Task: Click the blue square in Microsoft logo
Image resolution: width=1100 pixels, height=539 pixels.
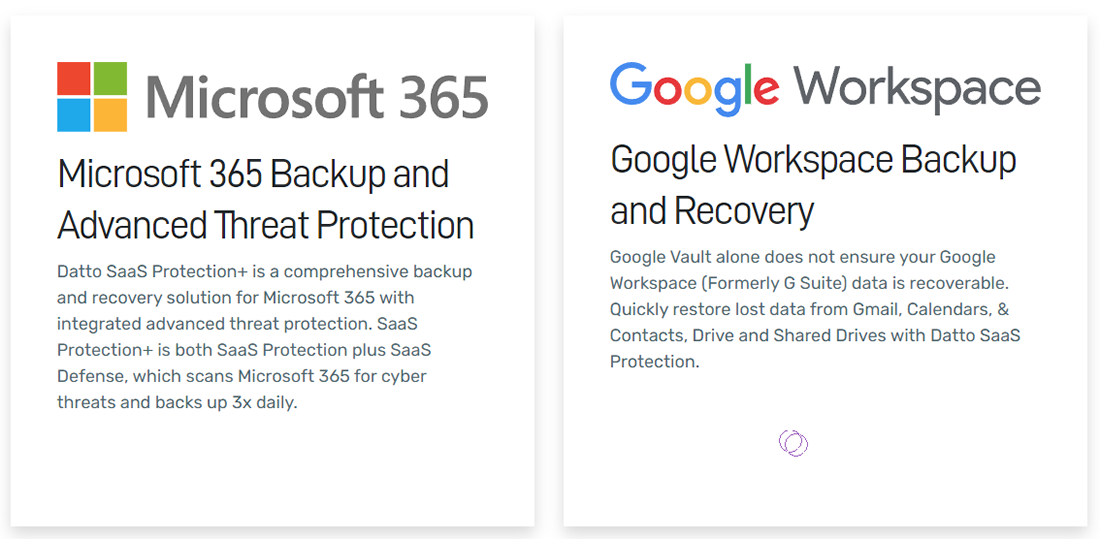Action: (74, 115)
